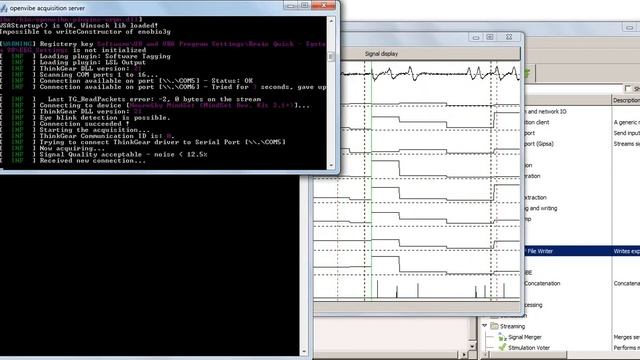
Task: Click the box search input field
Action: coord(573,89)
